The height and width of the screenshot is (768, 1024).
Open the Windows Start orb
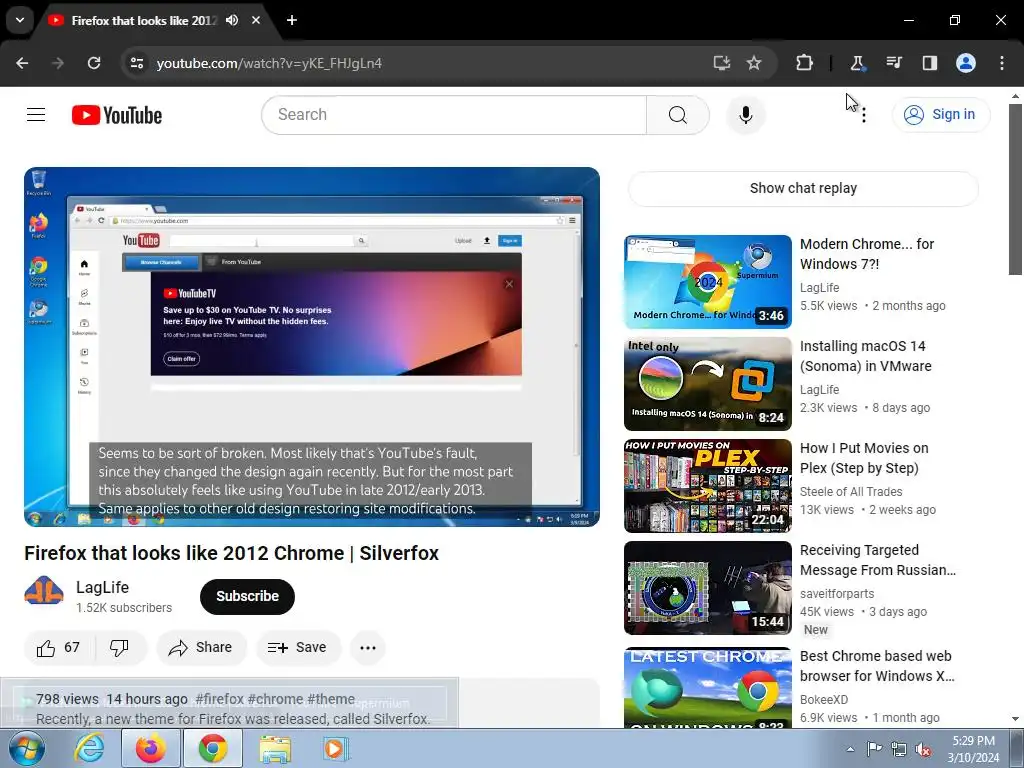[x=27, y=748]
